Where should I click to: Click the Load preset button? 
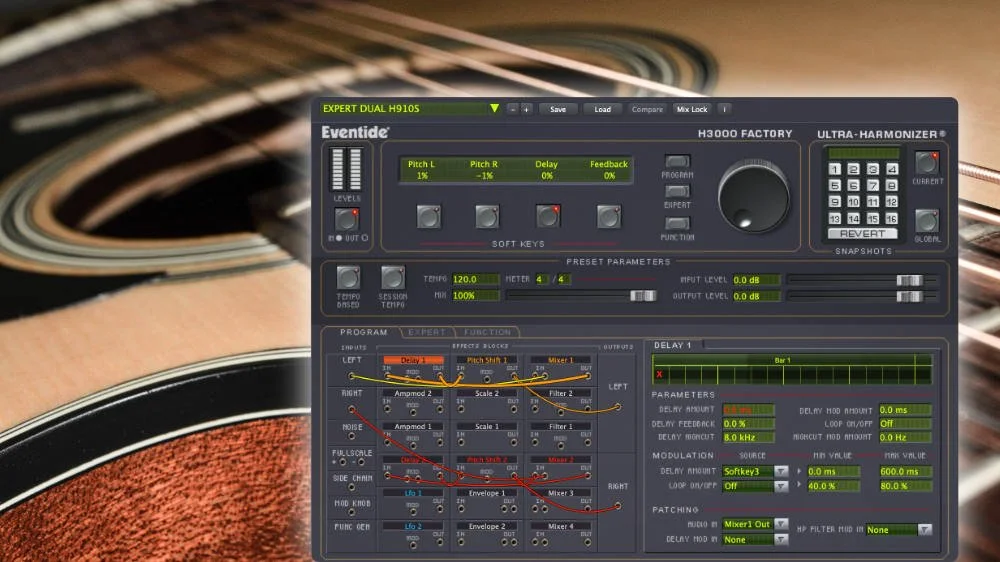coord(603,110)
